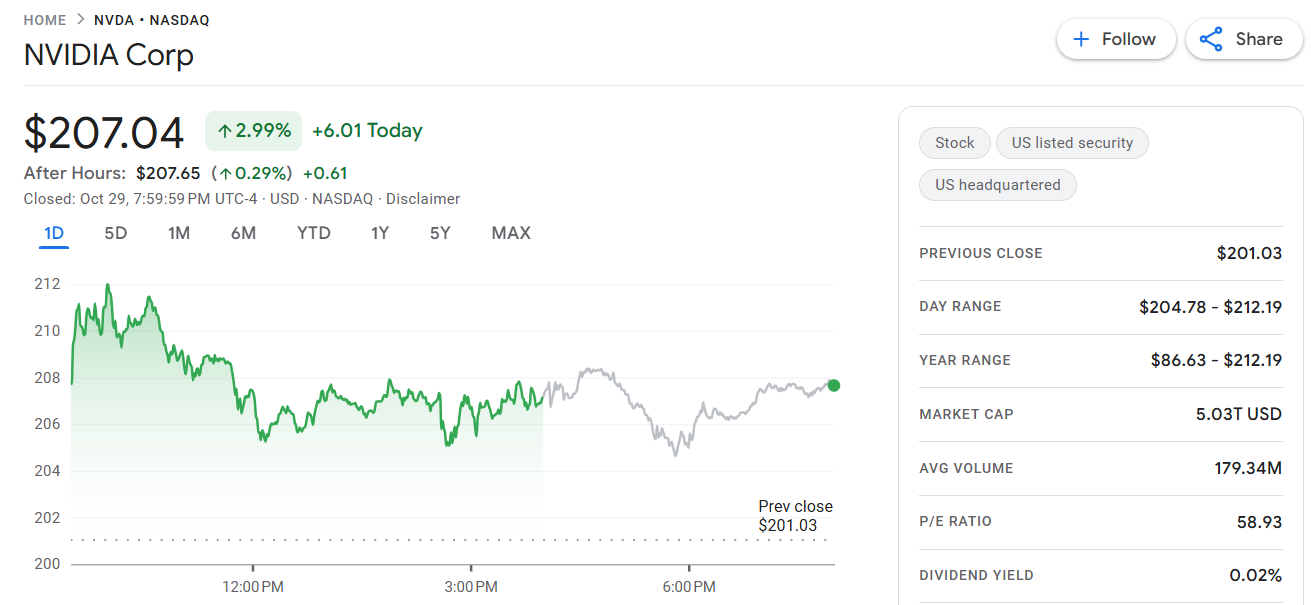The height and width of the screenshot is (605, 1311).
Task: Switch to the 5Y chart view
Action: (440, 233)
